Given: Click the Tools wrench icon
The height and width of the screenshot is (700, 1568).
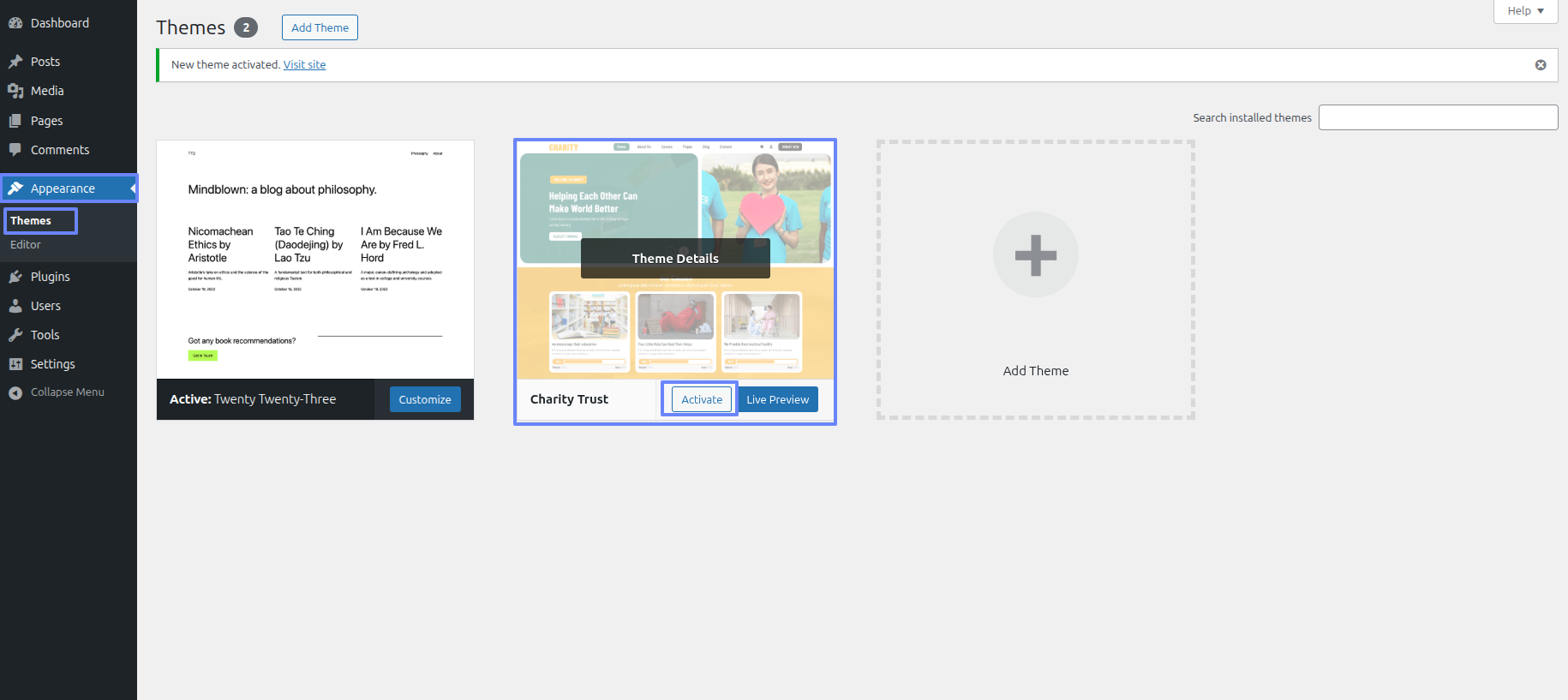Looking at the screenshot, I should click(15, 335).
